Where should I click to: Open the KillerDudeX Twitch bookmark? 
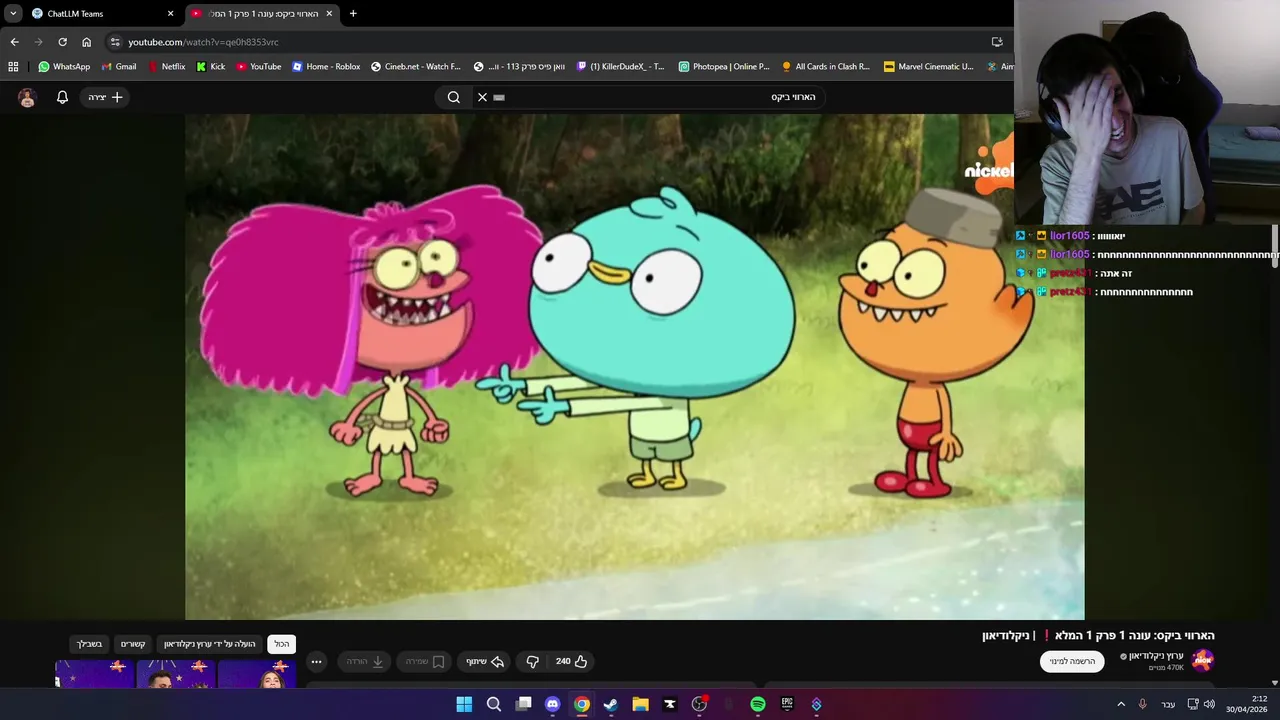click(620, 67)
